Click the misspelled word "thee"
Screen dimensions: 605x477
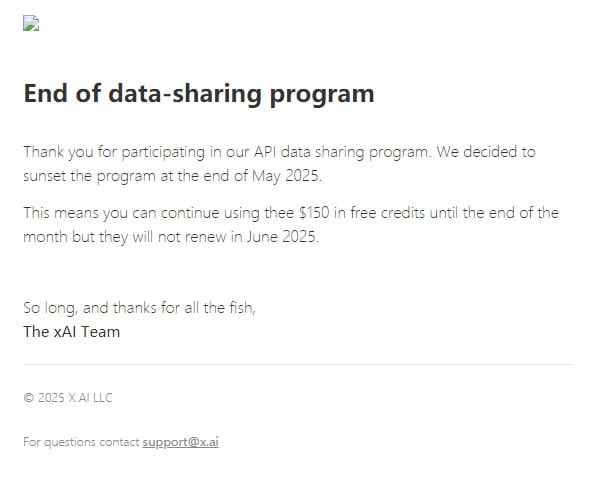pyautogui.click(x=279, y=213)
